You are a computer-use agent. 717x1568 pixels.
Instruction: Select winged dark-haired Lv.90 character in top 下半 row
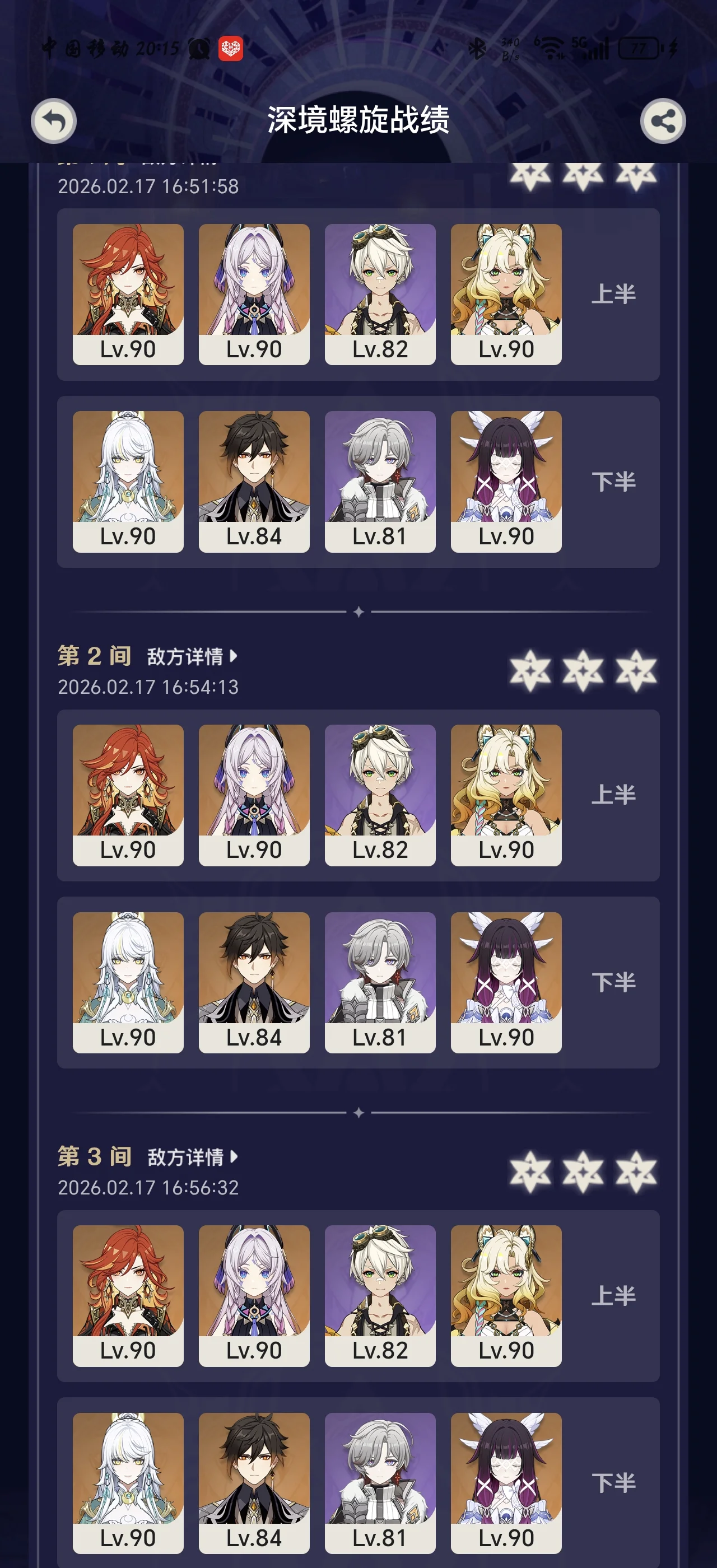tap(506, 482)
